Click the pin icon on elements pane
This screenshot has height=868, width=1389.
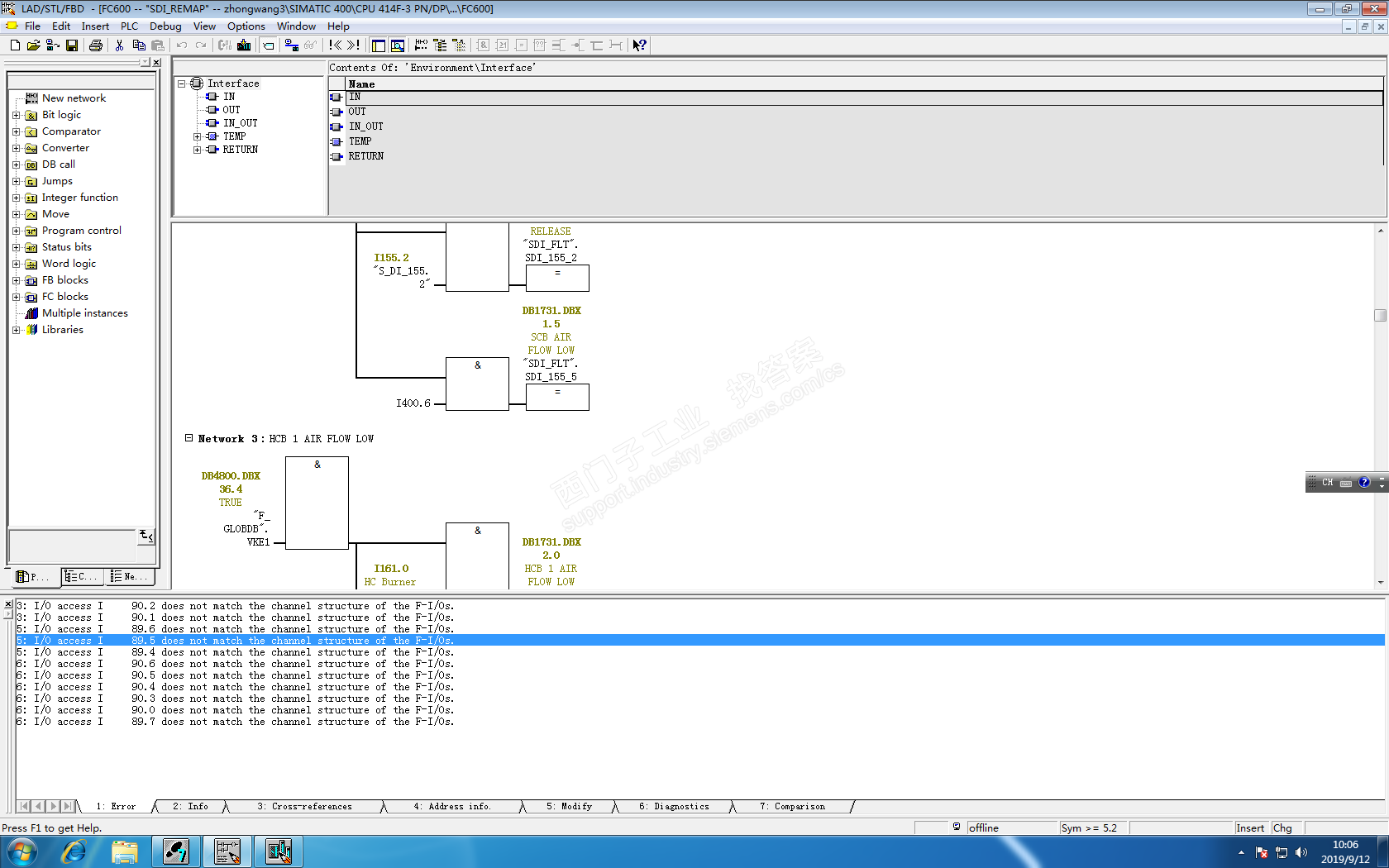tap(146, 62)
